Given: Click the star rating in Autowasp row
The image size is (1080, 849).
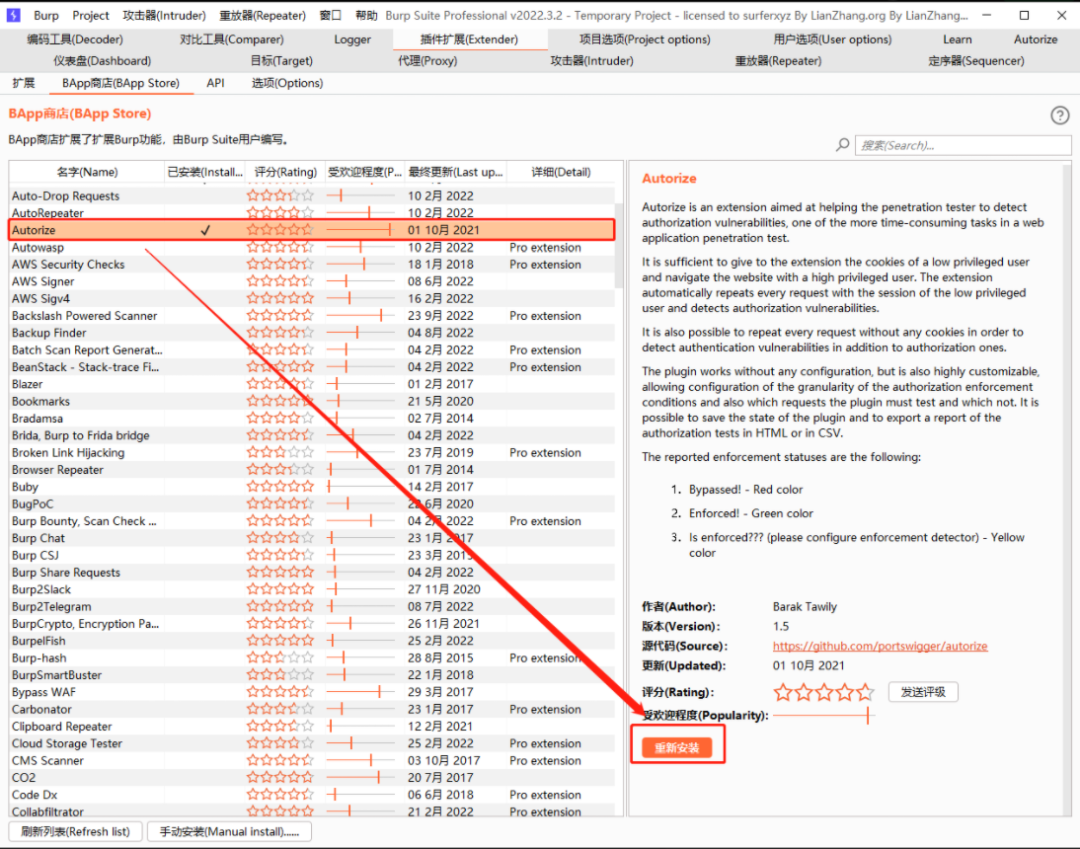Looking at the screenshot, I should (x=280, y=247).
